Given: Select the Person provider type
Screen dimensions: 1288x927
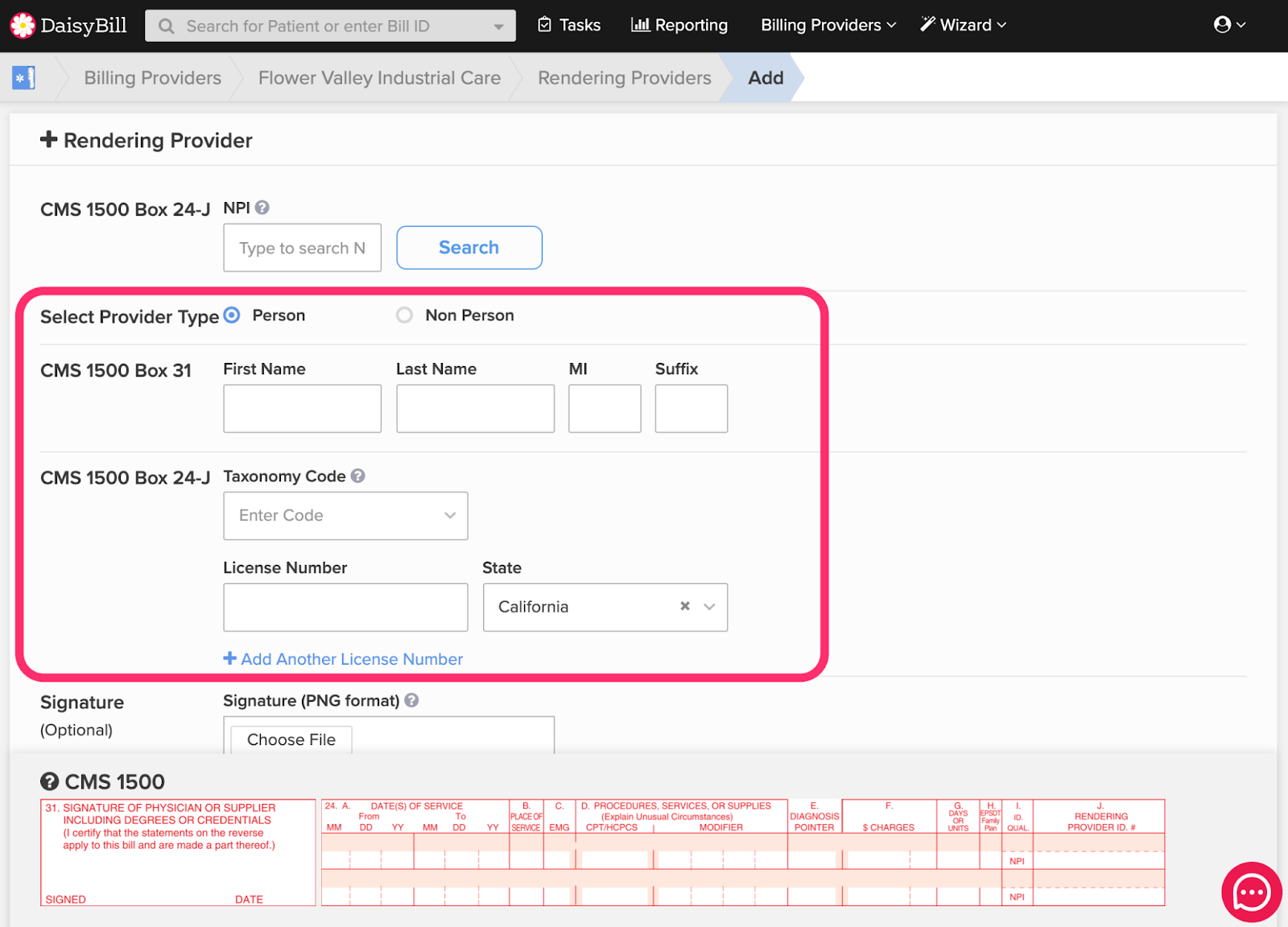Looking at the screenshot, I should (231, 315).
